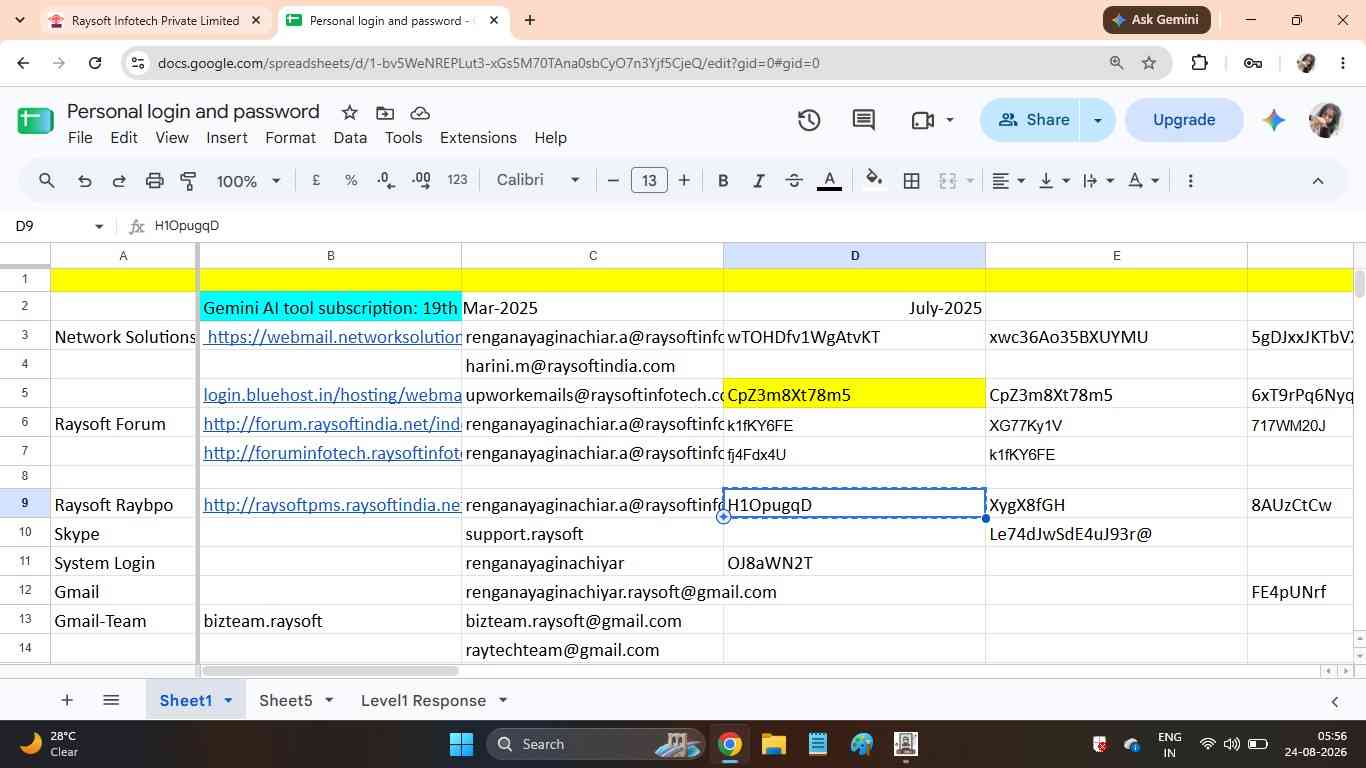Expand the Calibri font dropdown

[x=538, y=180]
